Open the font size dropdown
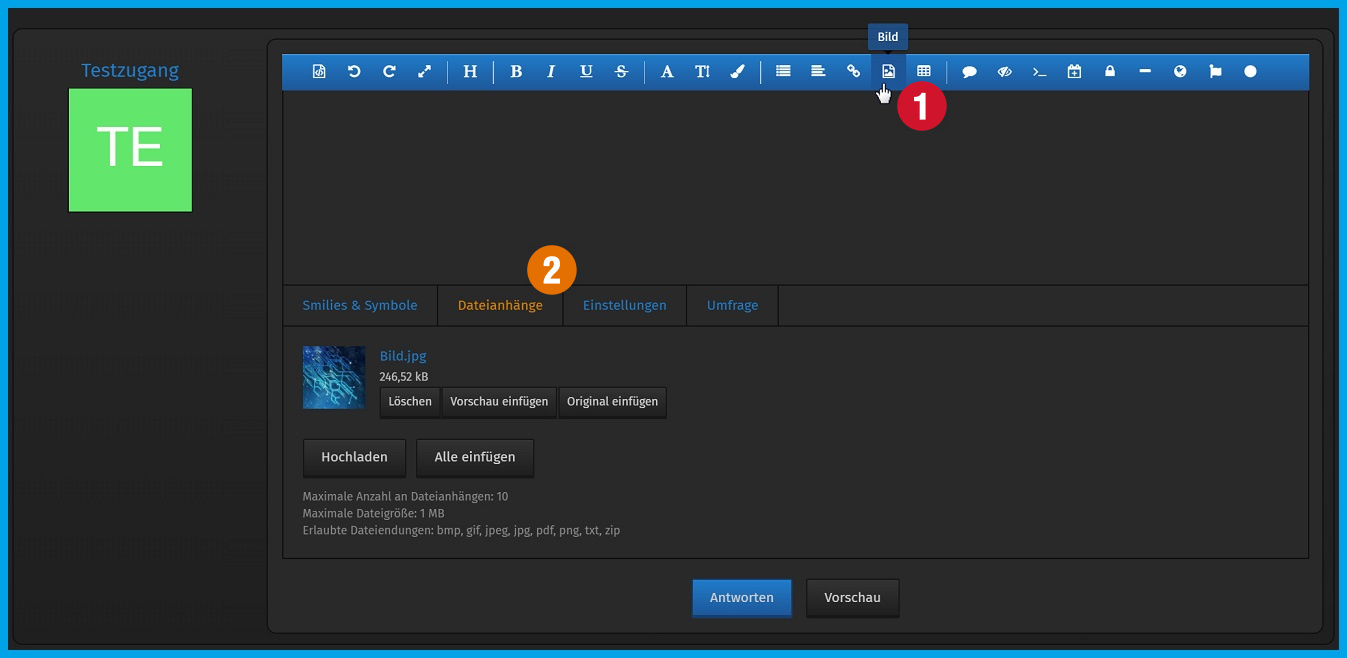This screenshot has width=1347, height=658. pyautogui.click(x=702, y=72)
